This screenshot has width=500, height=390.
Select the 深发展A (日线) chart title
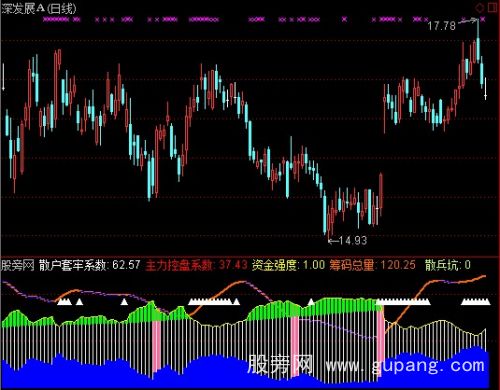tap(39, 8)
